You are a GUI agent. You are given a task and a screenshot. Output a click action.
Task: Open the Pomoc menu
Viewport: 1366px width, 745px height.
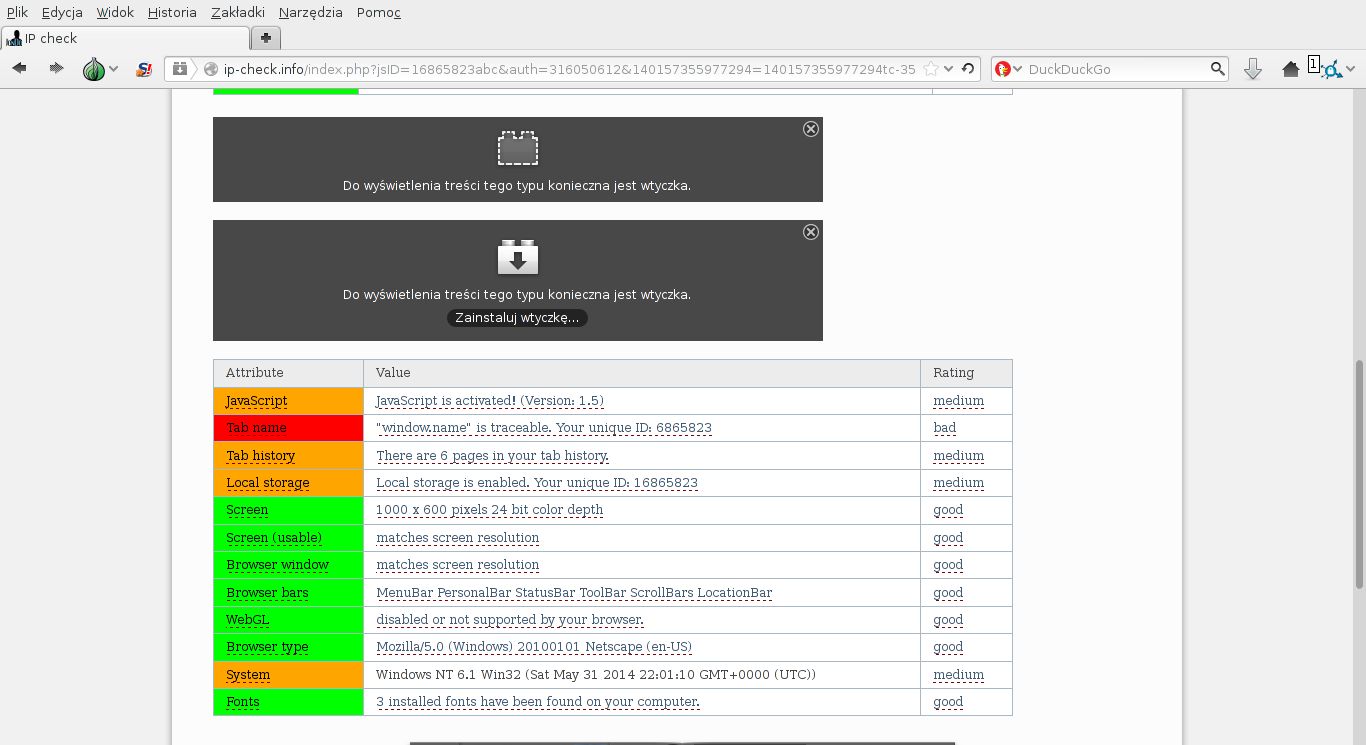pos(379,12)
